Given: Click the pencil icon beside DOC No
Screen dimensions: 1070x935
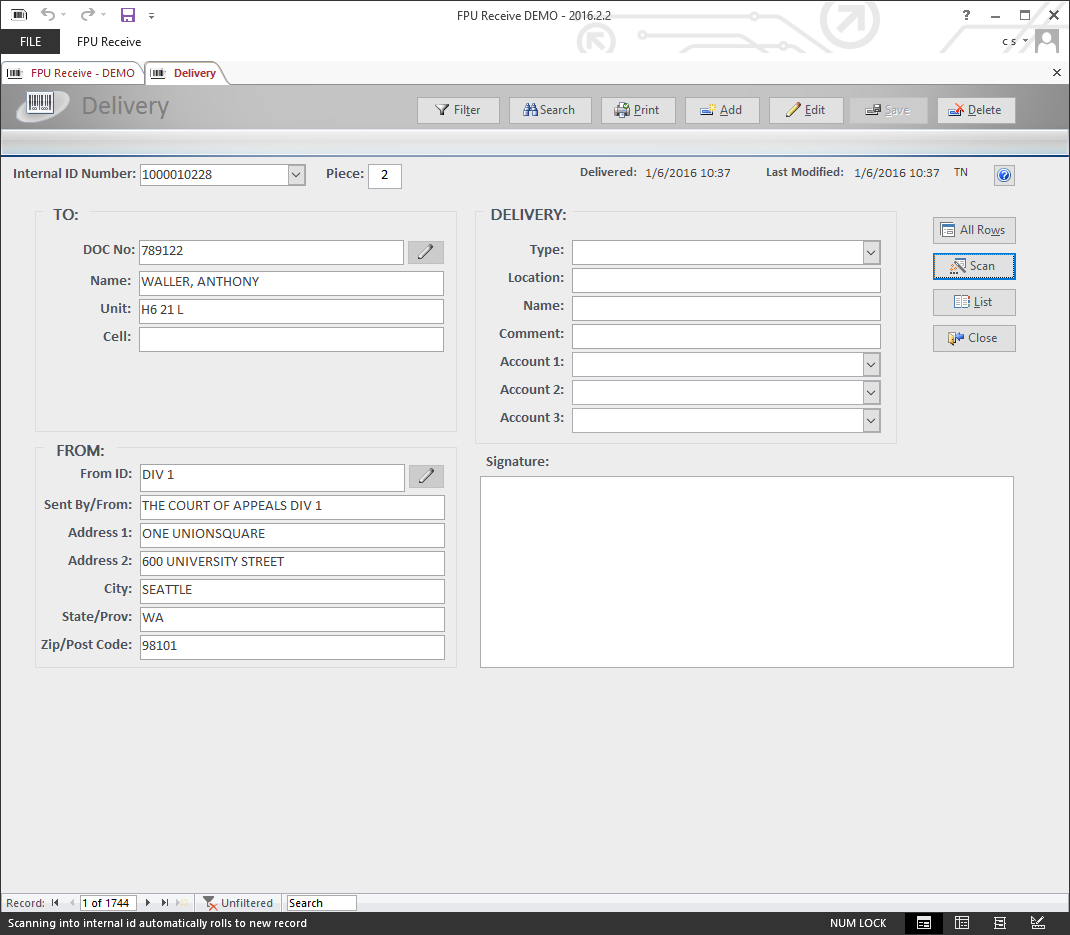Looking at the screenshot, I should click(x=425, y=252).
